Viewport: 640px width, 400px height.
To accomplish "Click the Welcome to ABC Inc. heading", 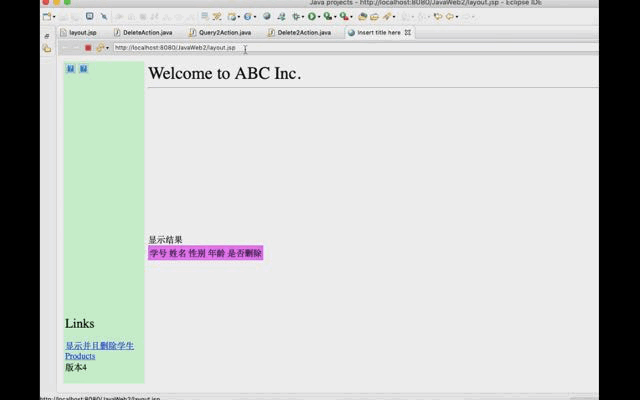I will click(x=224, y=73).
